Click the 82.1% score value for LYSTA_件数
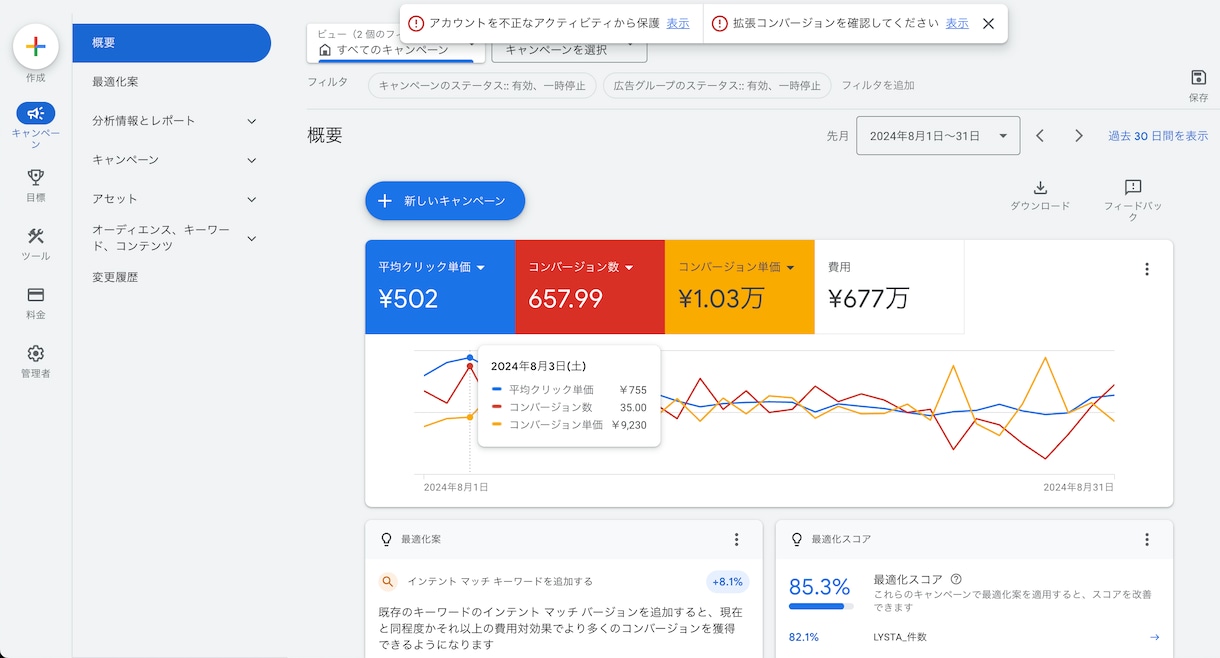Viewport: 1220px width, 658px height. coord(804,637)
